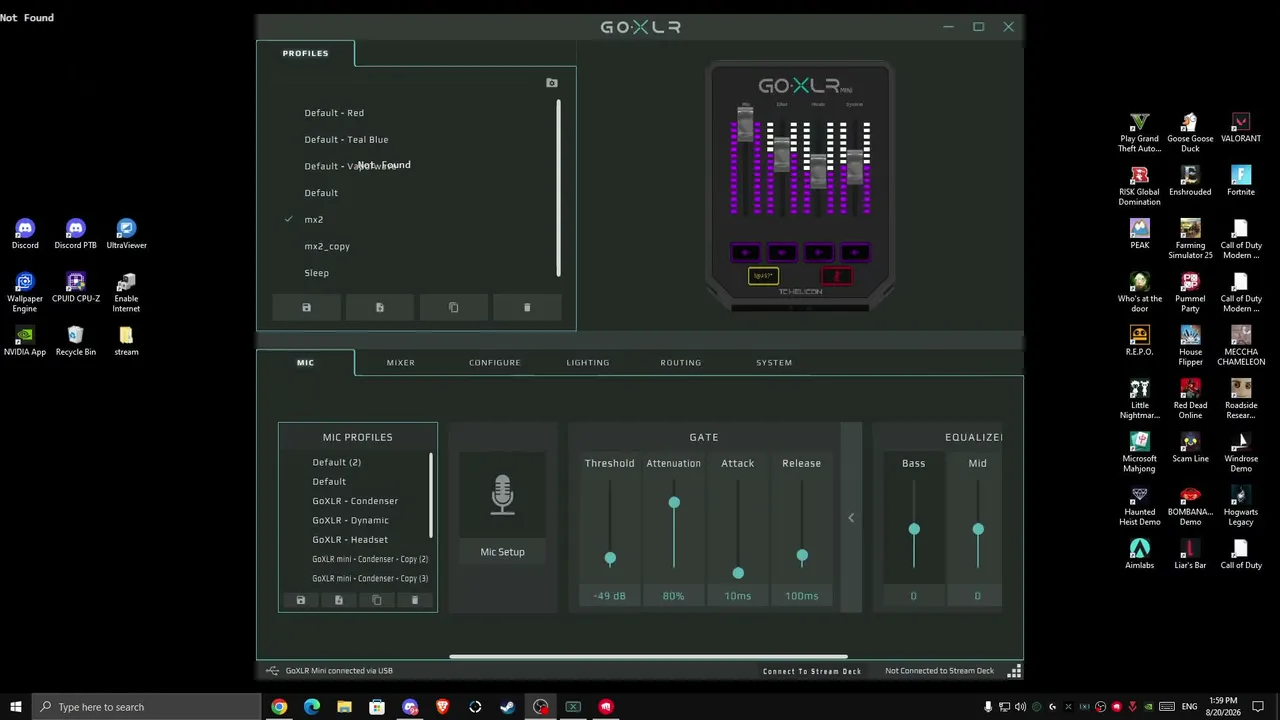1280x720 pixels.
Task: Open VALORANT desktop shortcut
Action: coord(1241,128)
